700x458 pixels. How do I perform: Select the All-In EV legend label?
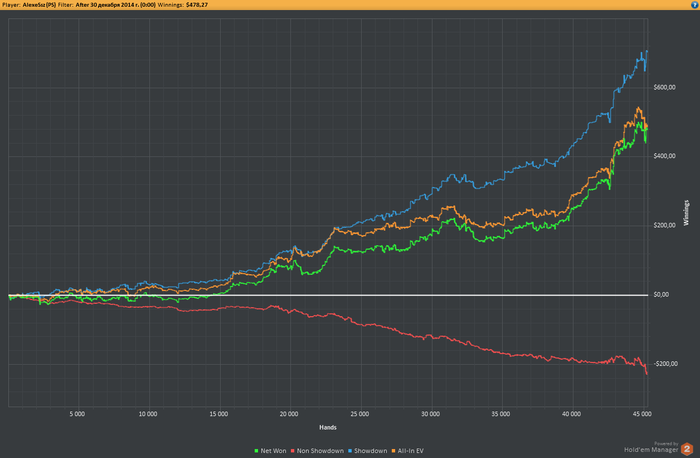[x=410, y=451]
